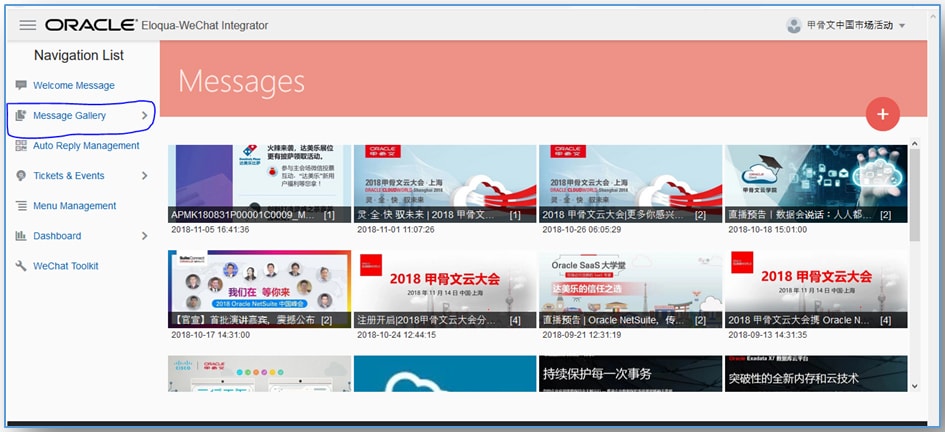Click timestamp 2018-09-21 12:31:19
The width and height of the screenshot is (945, 432).
point(582,334)
